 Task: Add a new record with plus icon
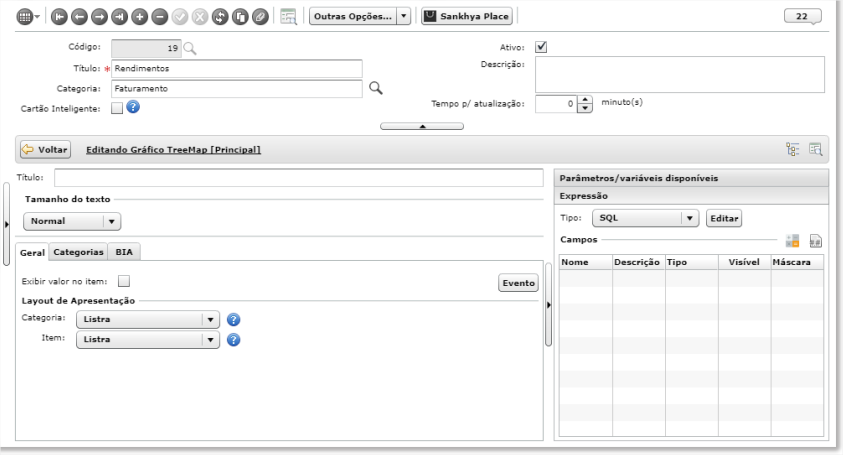(x=140, y=17)
